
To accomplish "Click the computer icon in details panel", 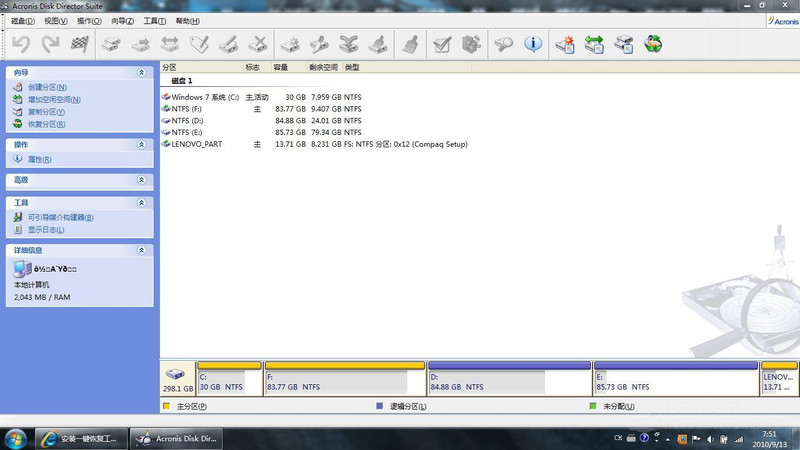I will [x=22, y=269].
